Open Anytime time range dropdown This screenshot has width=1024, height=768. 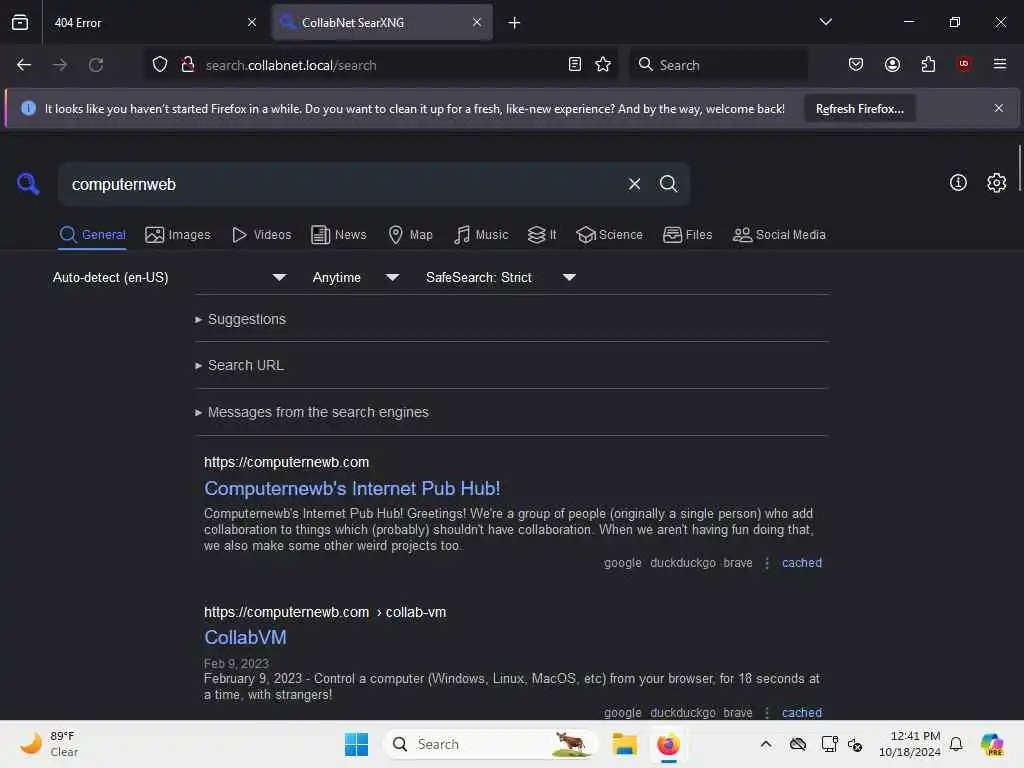(x=356, y=278)
